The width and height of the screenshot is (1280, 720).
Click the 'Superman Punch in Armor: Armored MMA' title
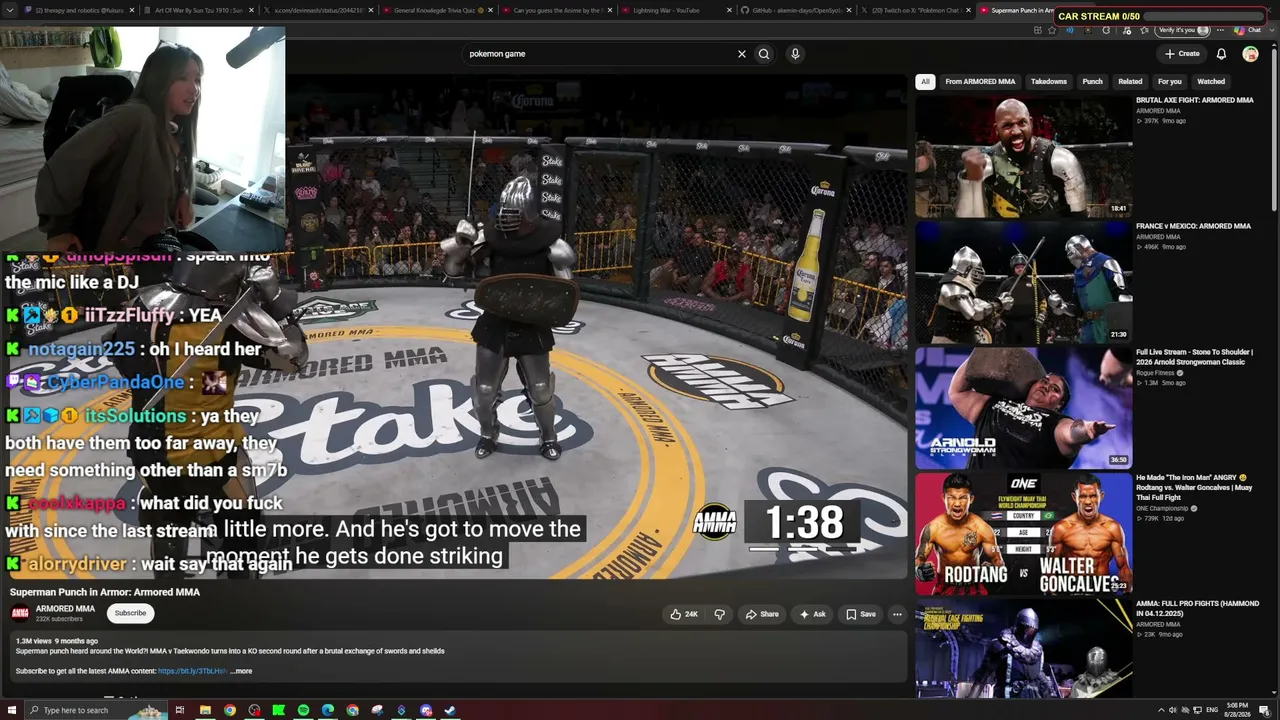click(x=105, y=592)
